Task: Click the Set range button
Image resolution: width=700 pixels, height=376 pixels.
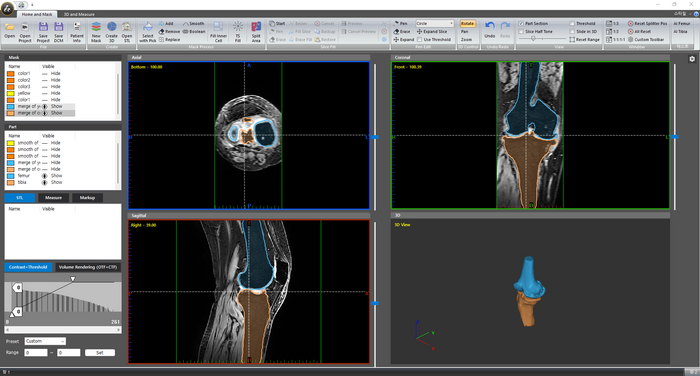Action: tap(100, 353)
